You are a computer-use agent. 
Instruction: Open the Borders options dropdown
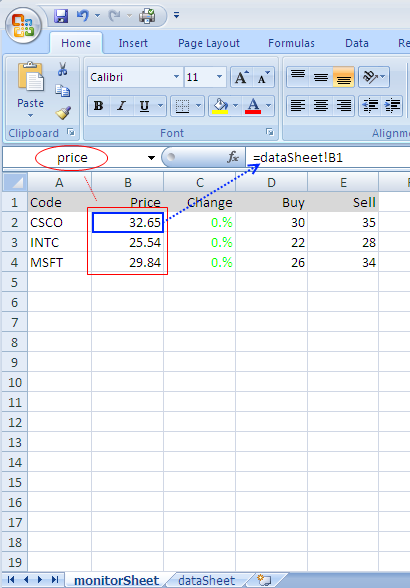(198, 106)
